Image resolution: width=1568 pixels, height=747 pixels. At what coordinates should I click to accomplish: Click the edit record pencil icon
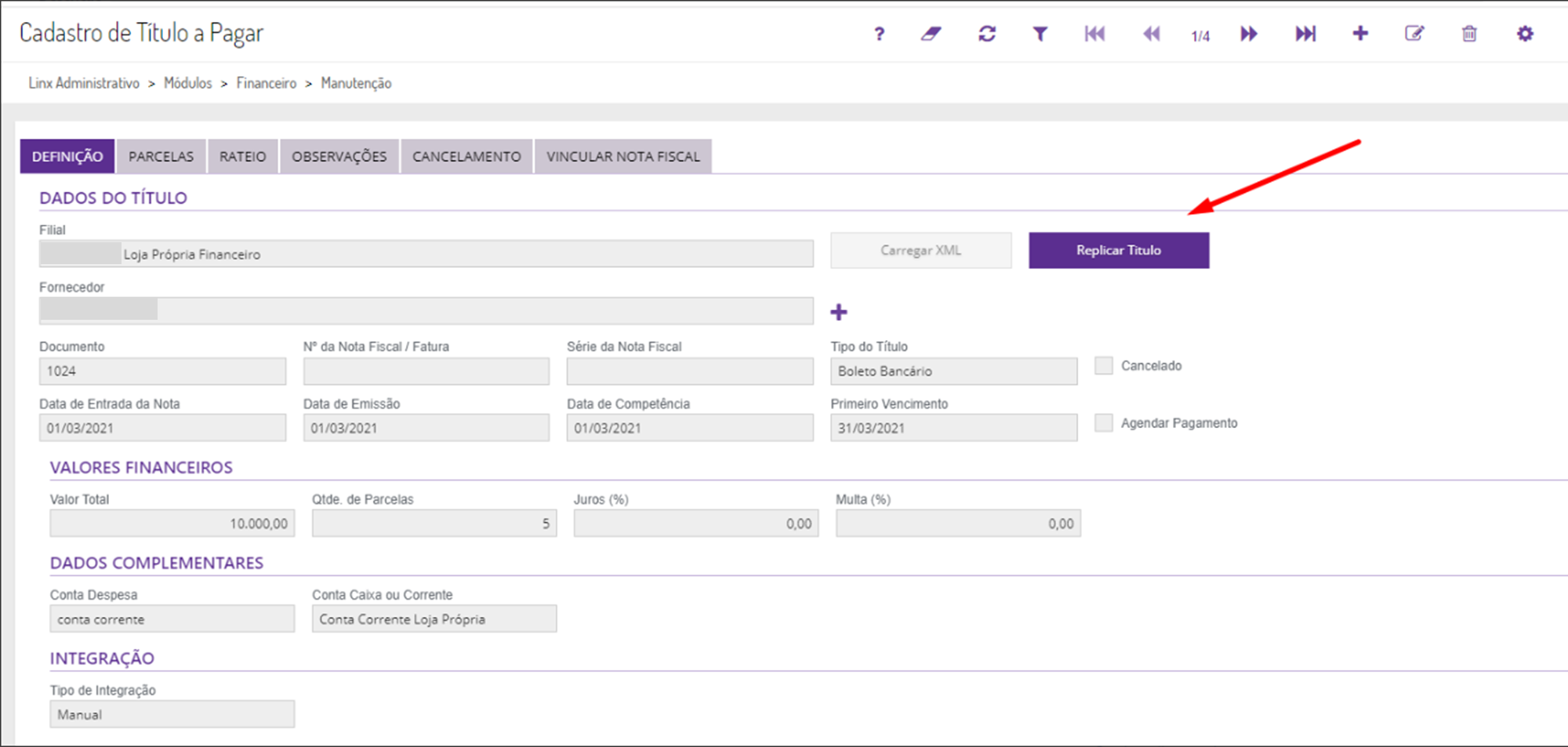[1414, 34]
